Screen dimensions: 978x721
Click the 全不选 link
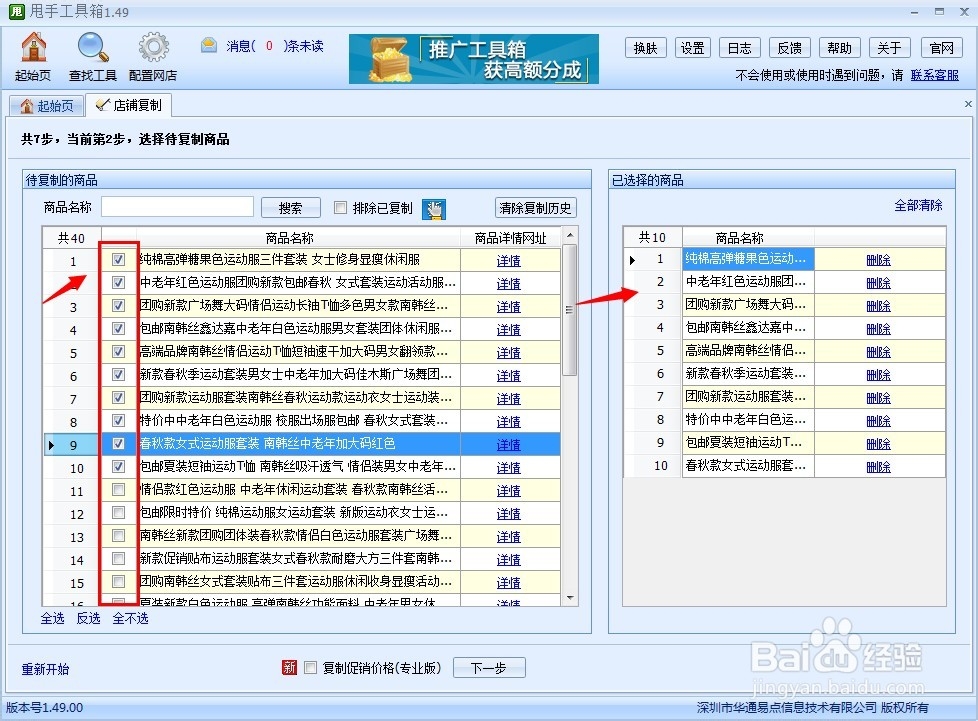click(x=130, y=618)
